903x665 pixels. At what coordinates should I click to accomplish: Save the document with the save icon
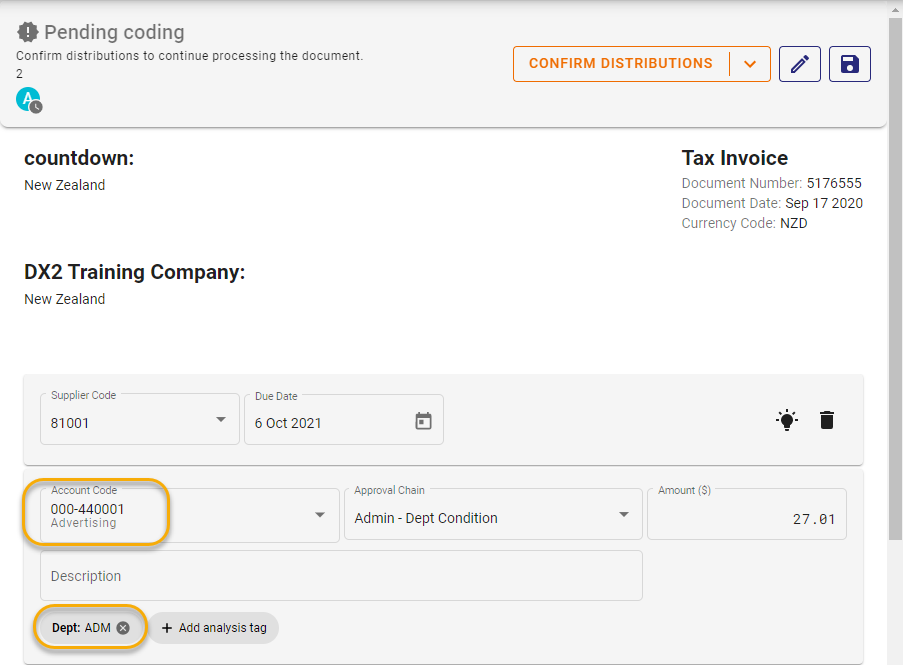point(849,63)
